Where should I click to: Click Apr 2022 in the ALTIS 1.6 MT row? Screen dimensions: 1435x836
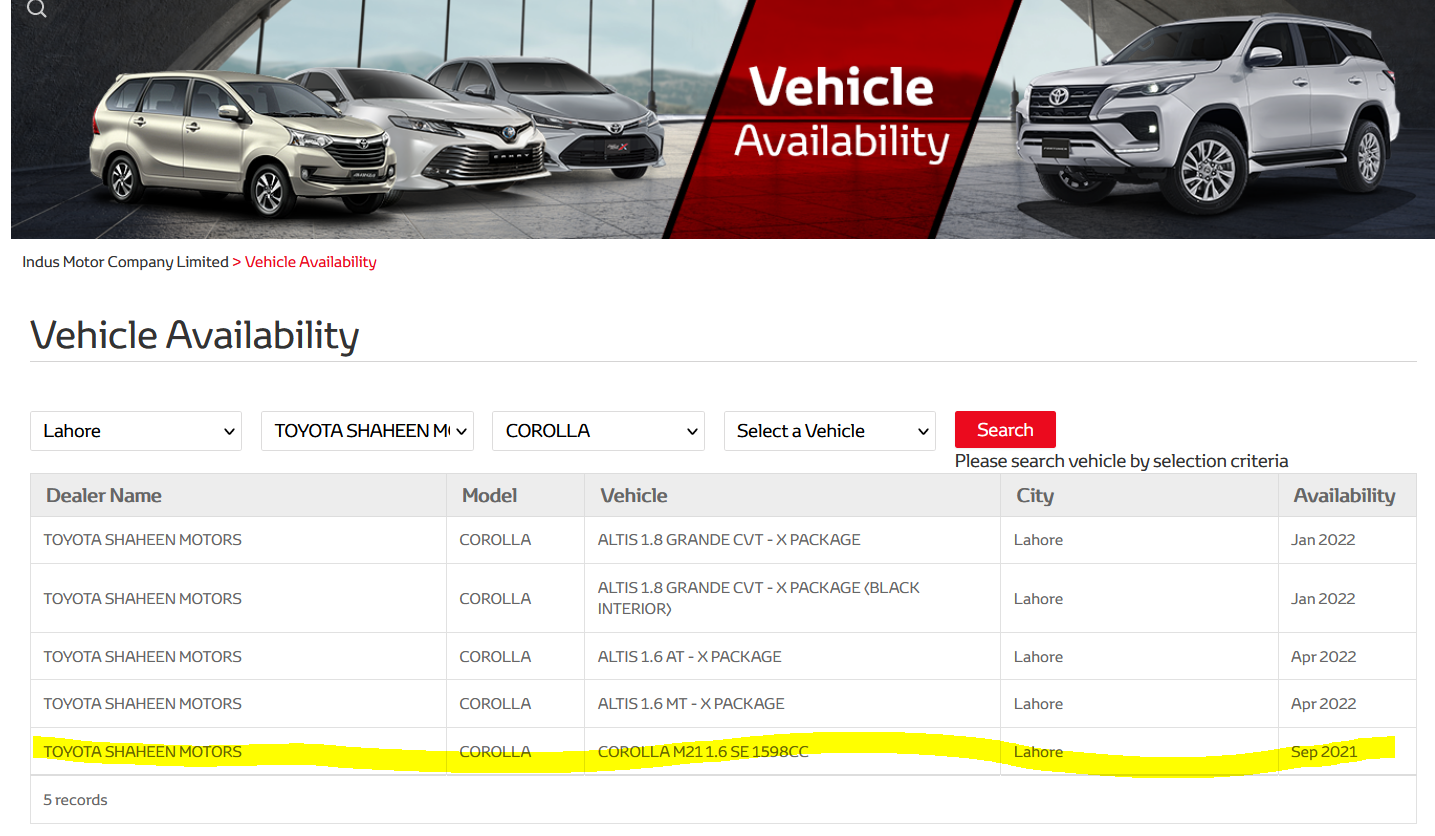tap(1323, 704)
